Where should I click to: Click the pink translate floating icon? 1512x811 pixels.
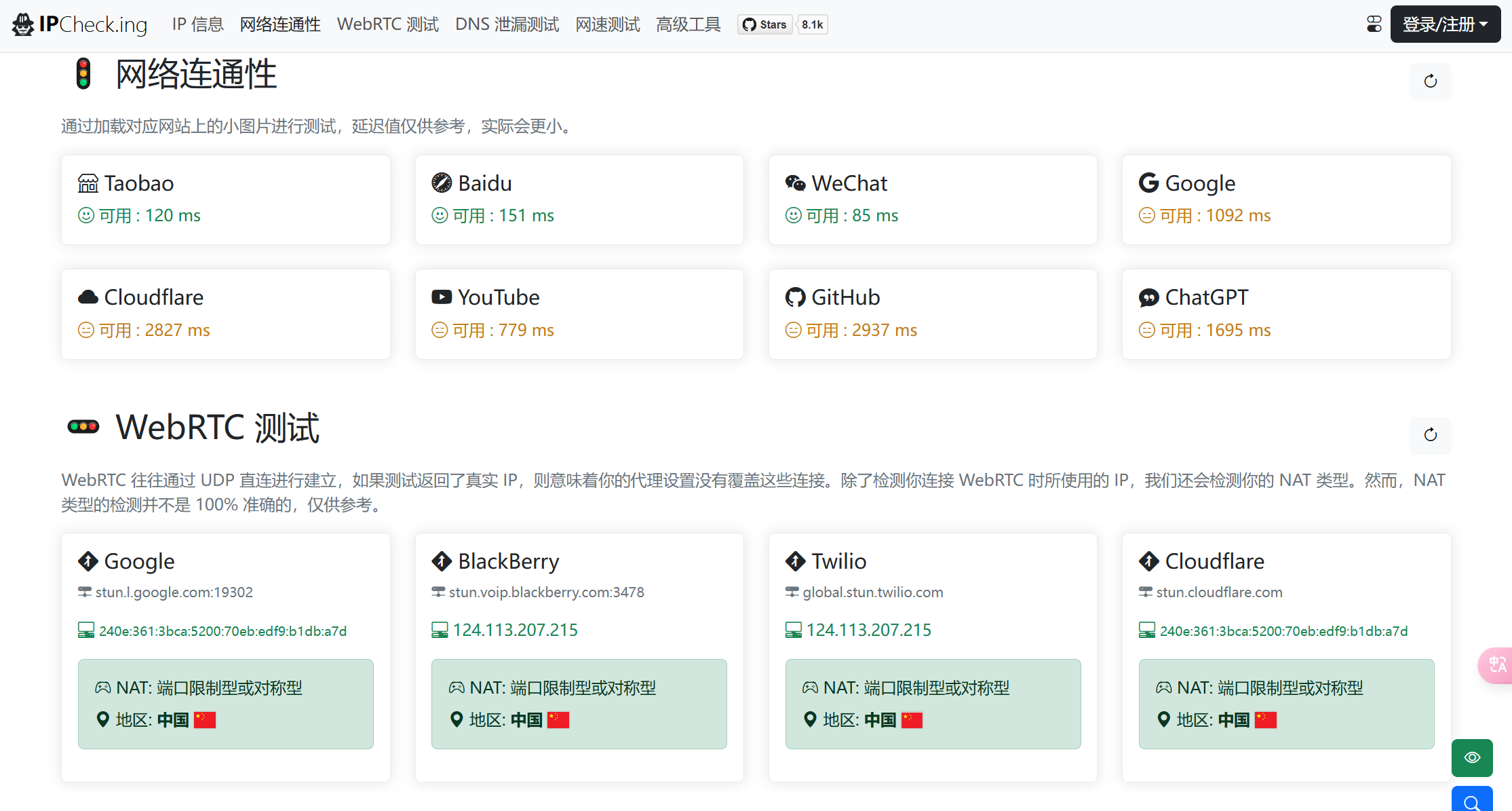coord(1497,664)
